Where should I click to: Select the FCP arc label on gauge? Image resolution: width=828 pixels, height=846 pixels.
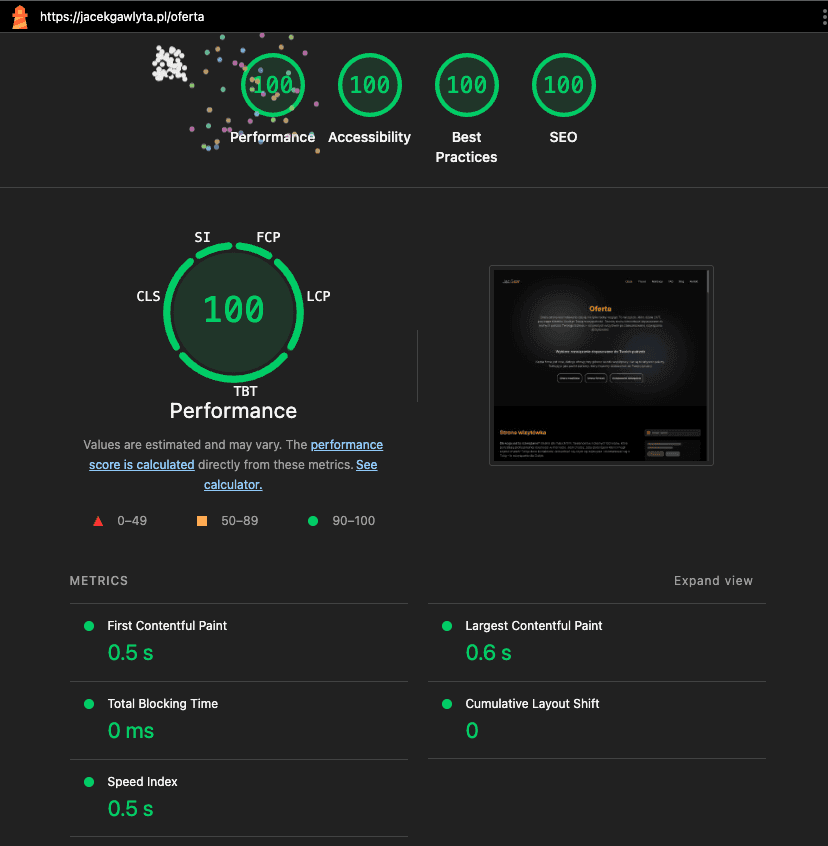[268, 237]
